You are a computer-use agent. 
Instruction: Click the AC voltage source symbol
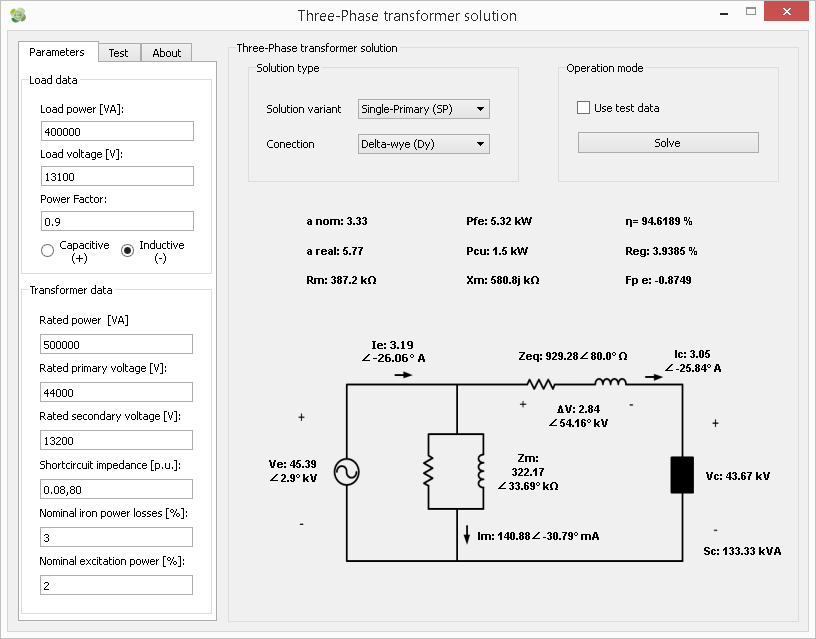coord(347,472)
